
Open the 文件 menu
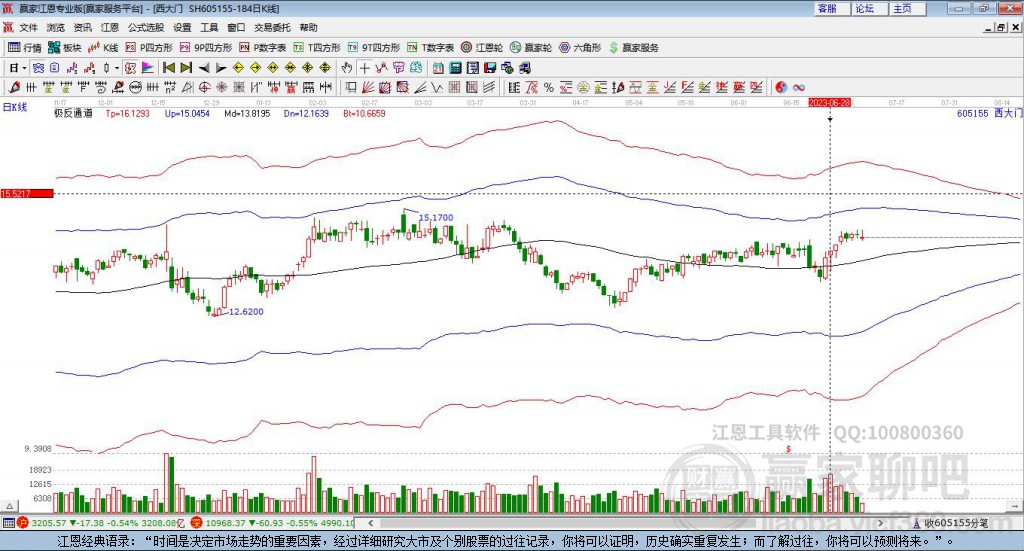tap(28, 27)
